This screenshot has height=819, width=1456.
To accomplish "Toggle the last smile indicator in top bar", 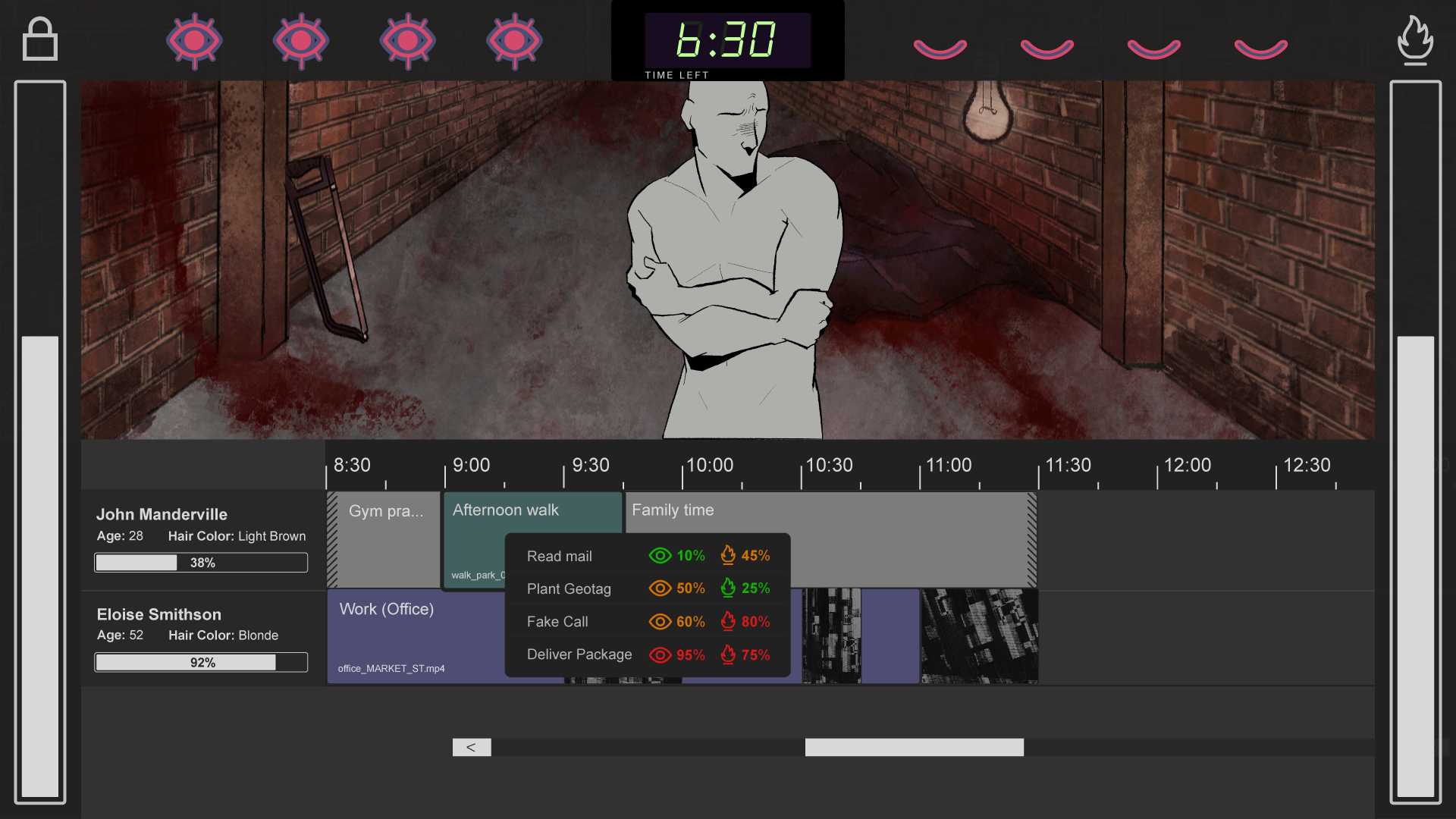I will click(x=1261, y=47).
